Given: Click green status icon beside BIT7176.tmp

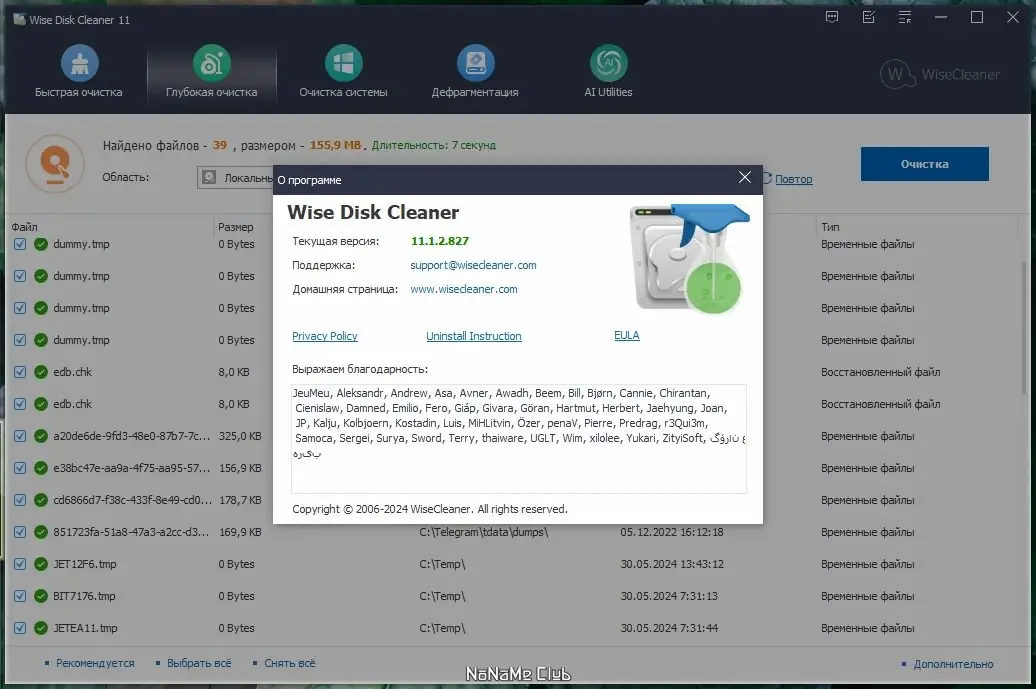Looking at the screenshot, I should pos(41,596).
